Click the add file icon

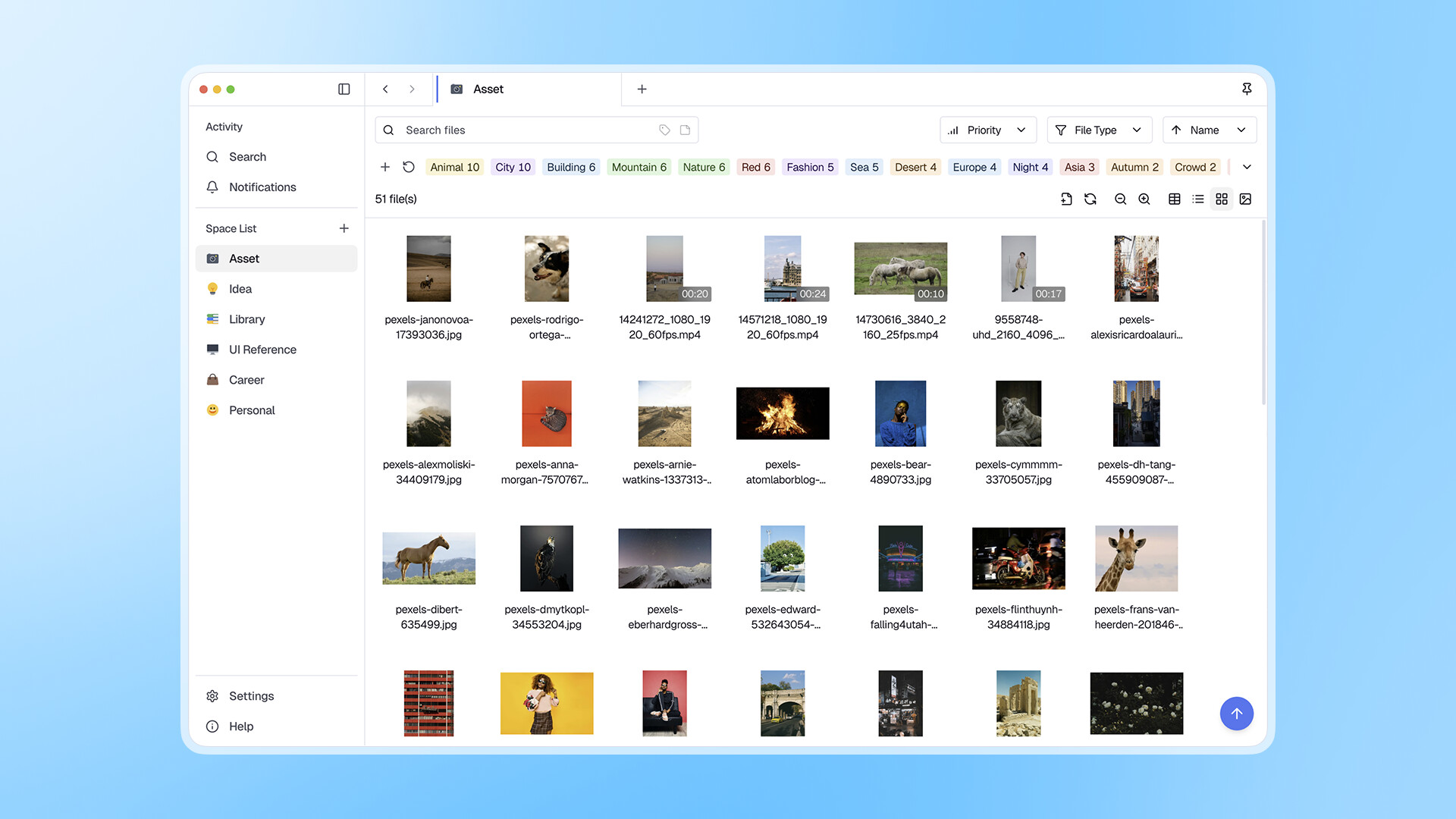(x=1066, y=199)
